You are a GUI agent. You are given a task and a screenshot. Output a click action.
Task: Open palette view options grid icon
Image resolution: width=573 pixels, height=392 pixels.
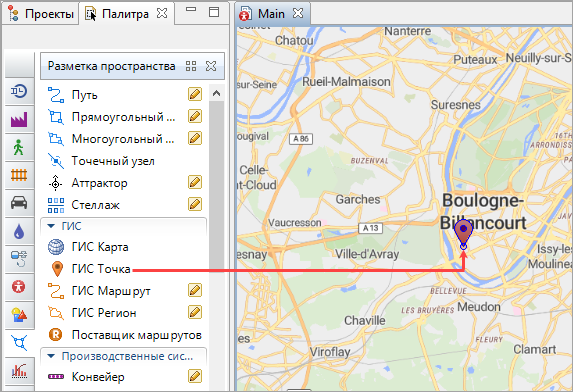coord(191,66)
